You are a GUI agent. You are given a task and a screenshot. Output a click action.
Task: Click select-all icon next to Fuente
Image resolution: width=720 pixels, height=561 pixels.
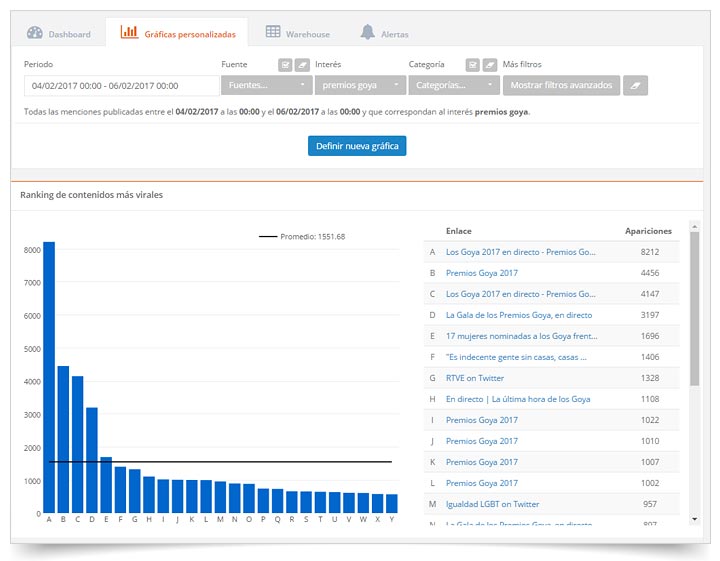pos(285,65)
